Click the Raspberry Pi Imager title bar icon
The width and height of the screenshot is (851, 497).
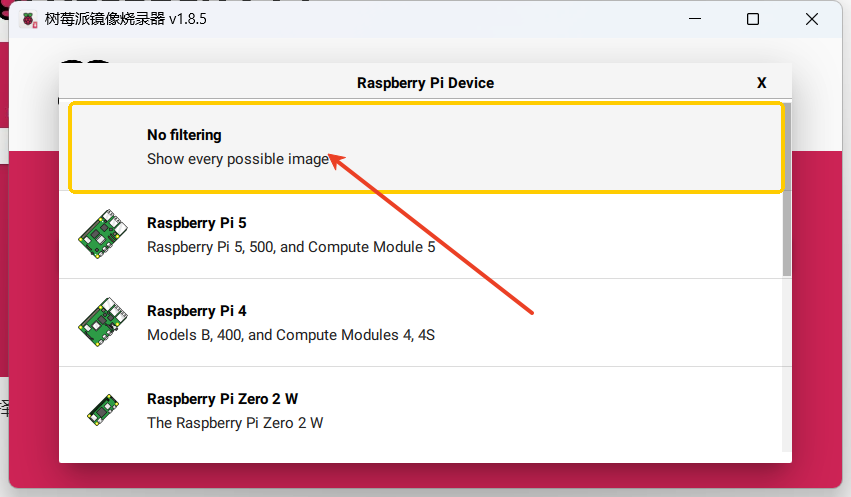click(x=28, y=19)
